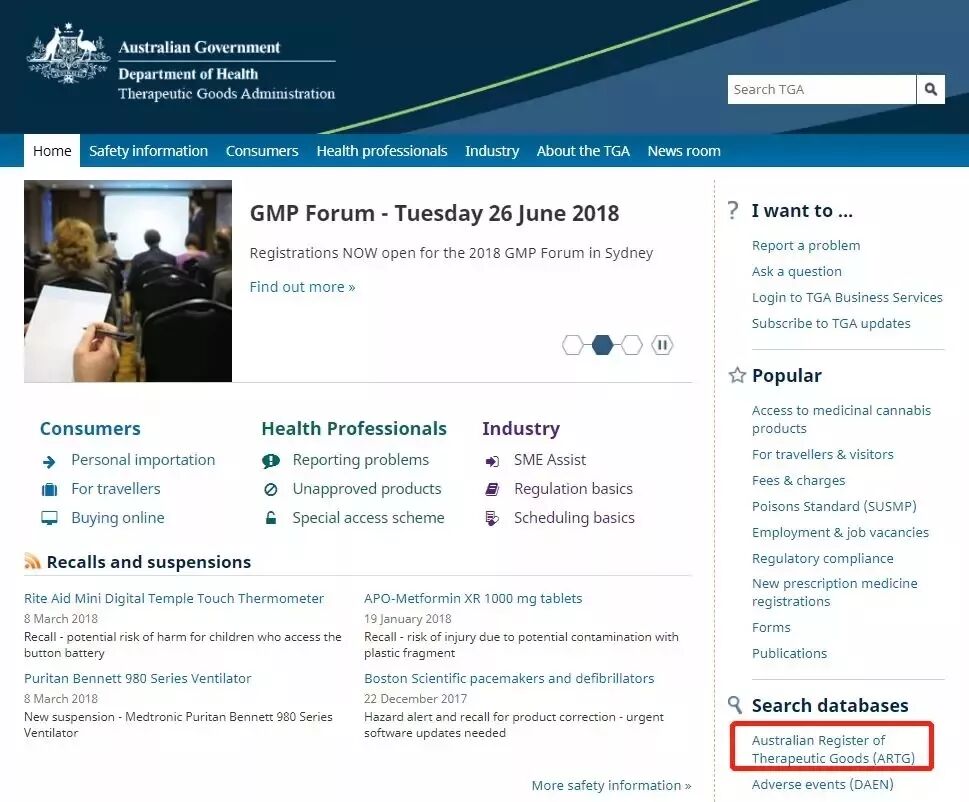The image size is (969, 802).
Task: Open the News room menu
Action: (x=684, y=151)
